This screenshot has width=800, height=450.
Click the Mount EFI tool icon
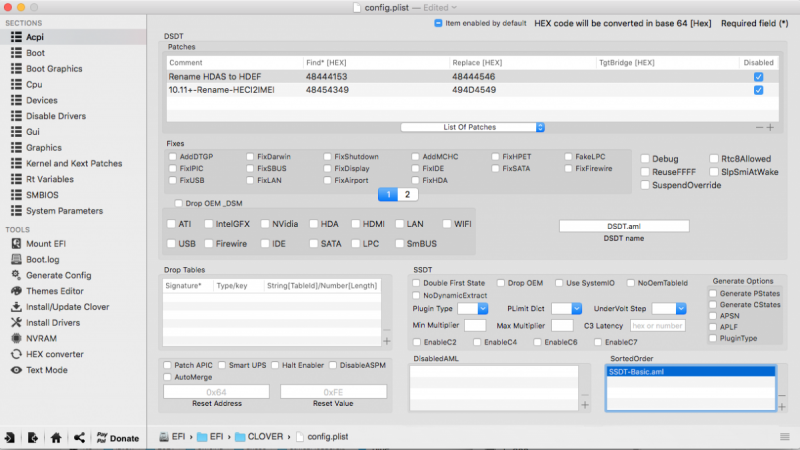[x=16, y=243]
